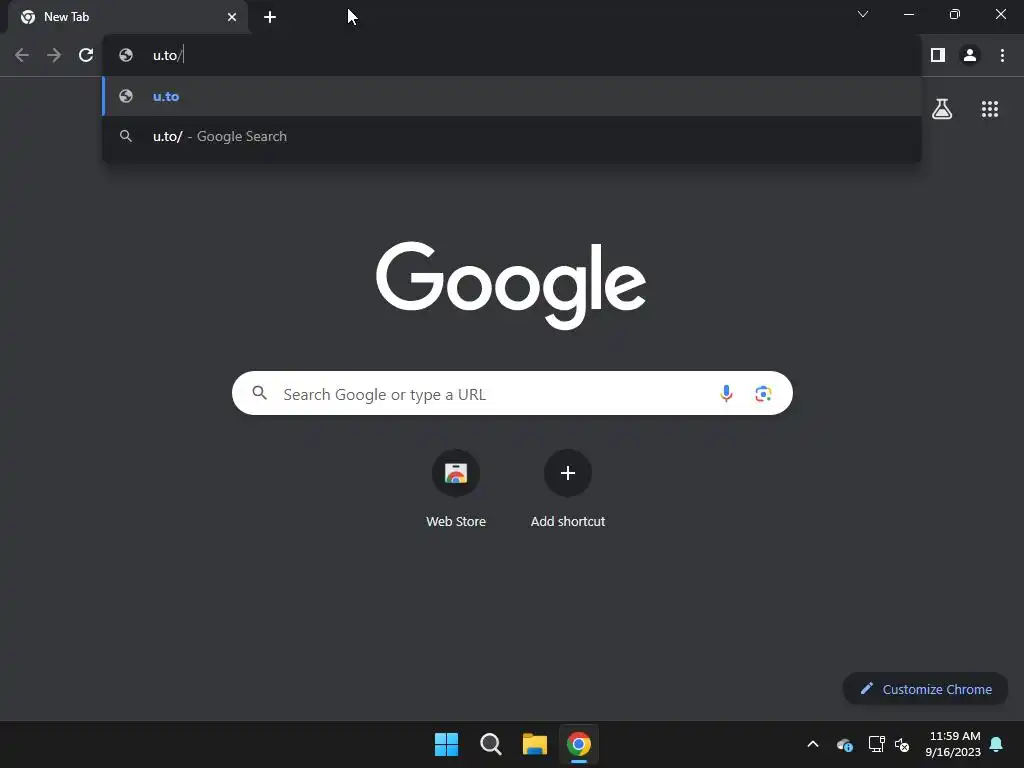Click the search icon beside u.to/ suggestion
Image resolution: width=1024 pixels, height=768 pixels.
126,136
